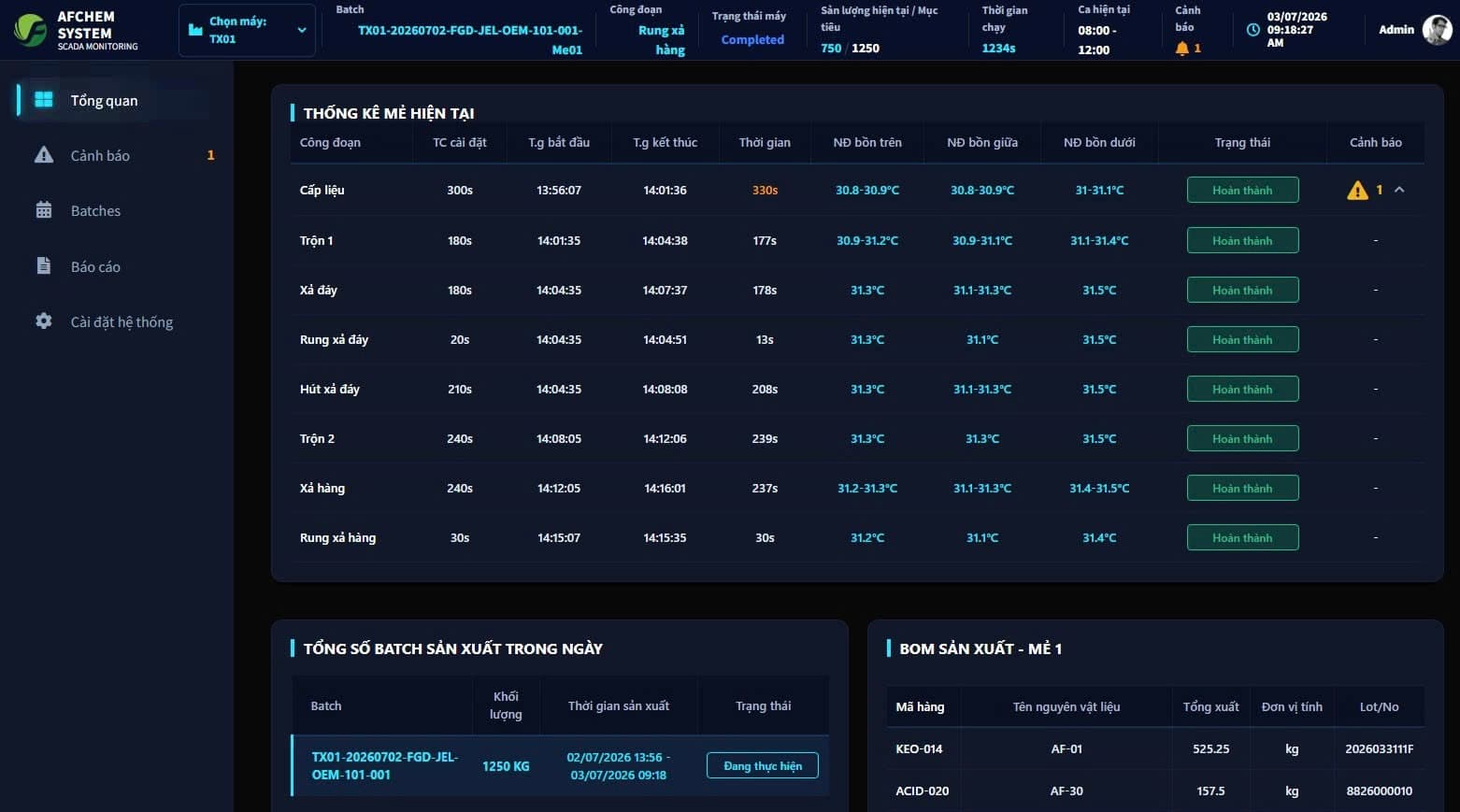The height and width of the screenshot is (812, 1460).
Task: Click the Admin user name
Action: click(x=1396, y=30)
